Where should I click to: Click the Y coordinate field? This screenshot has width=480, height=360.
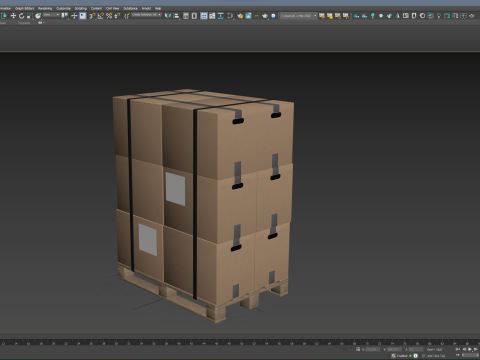pos(394,349)
